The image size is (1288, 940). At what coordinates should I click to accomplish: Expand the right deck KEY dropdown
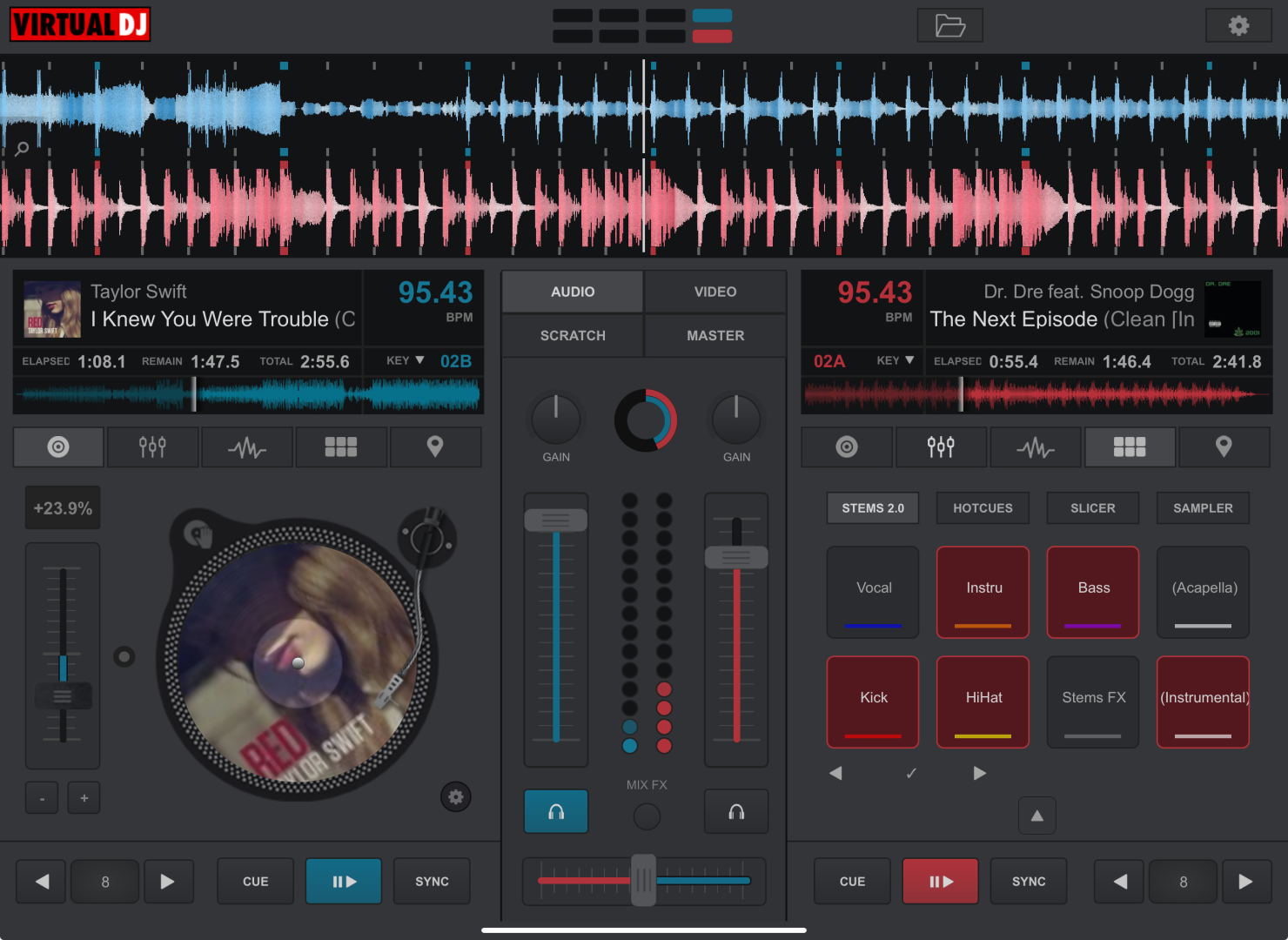point(896,361)
